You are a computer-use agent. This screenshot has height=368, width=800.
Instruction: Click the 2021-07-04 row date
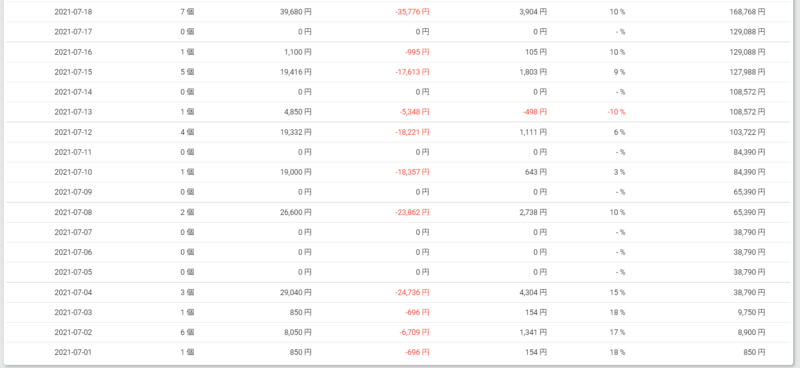click(x=73, y=292)
